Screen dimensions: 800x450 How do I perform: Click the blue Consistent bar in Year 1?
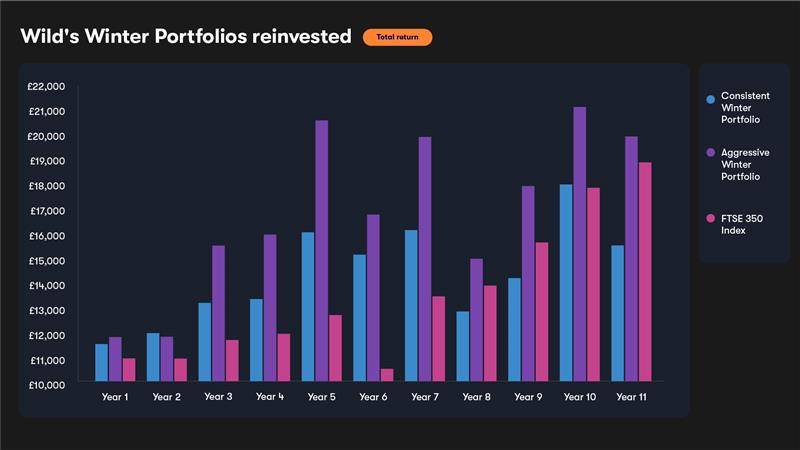point(101,362)
